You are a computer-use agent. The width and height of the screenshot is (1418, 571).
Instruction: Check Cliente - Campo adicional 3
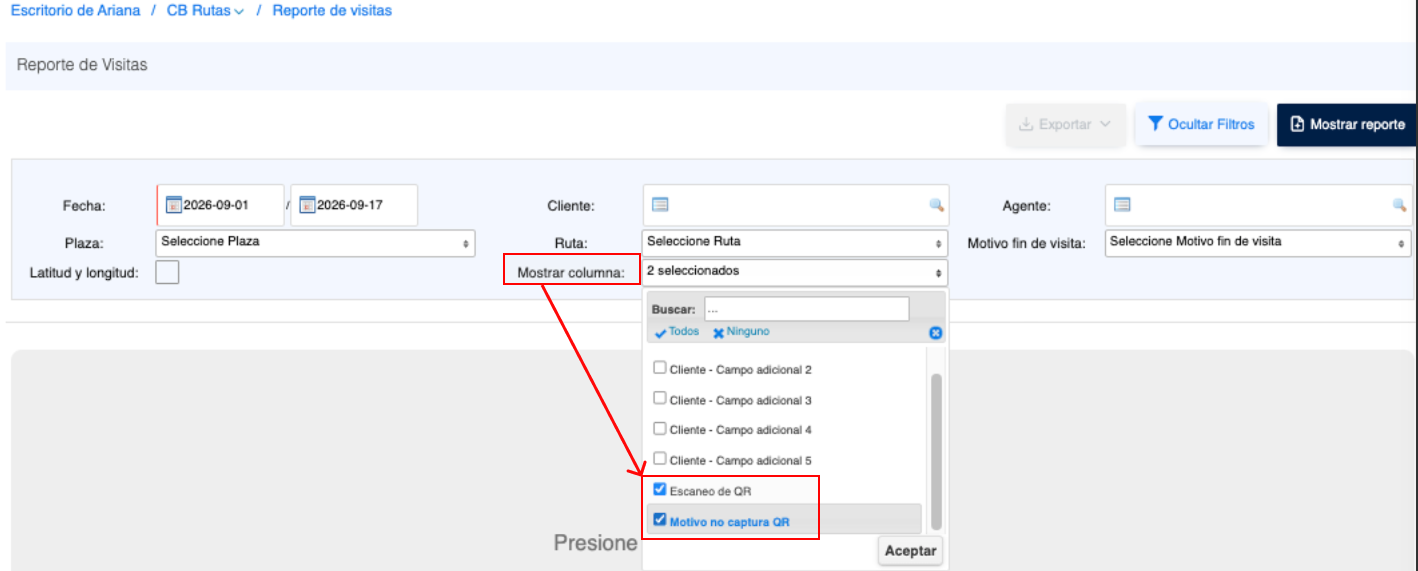click(x=659, y=398)
